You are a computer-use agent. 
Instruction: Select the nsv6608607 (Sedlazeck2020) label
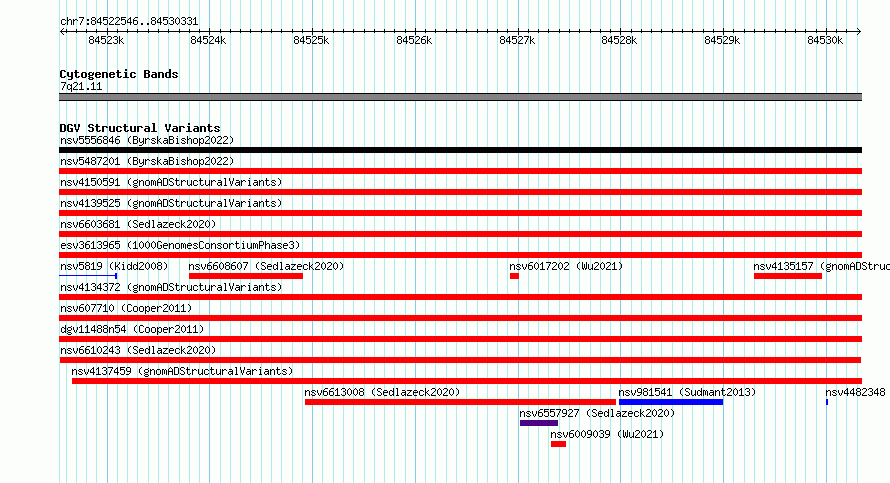[266, 266]
